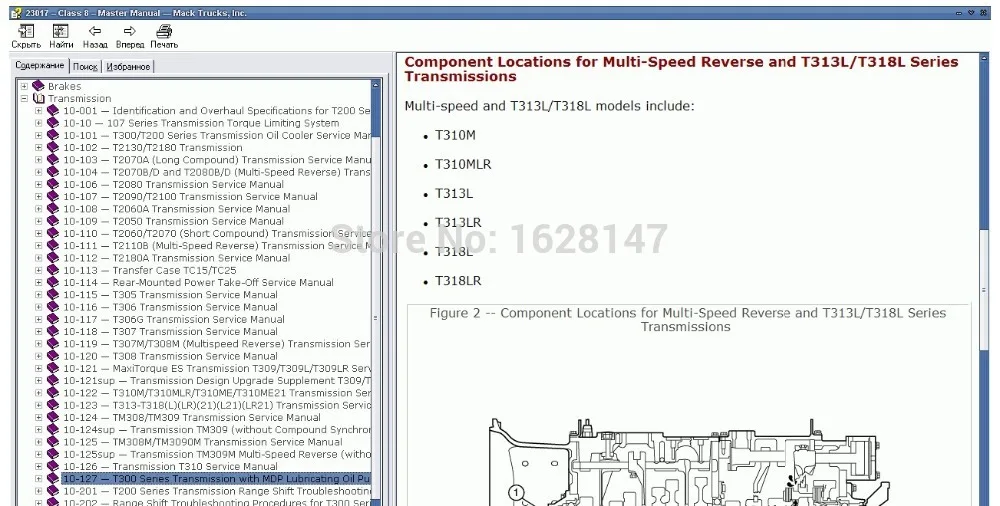1000x506 pixels.
Task: Click the book icon for 10-109 T2050
Action: click(x=53, y=221)
